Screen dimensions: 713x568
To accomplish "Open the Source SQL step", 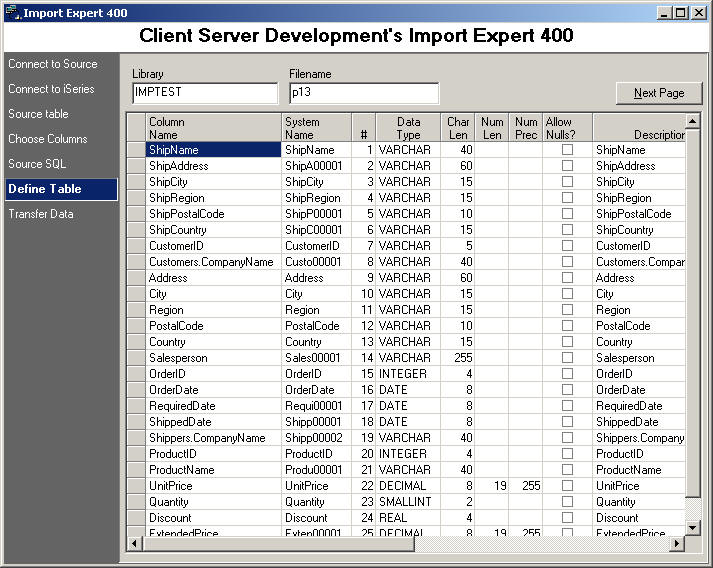I will [37, 164].
